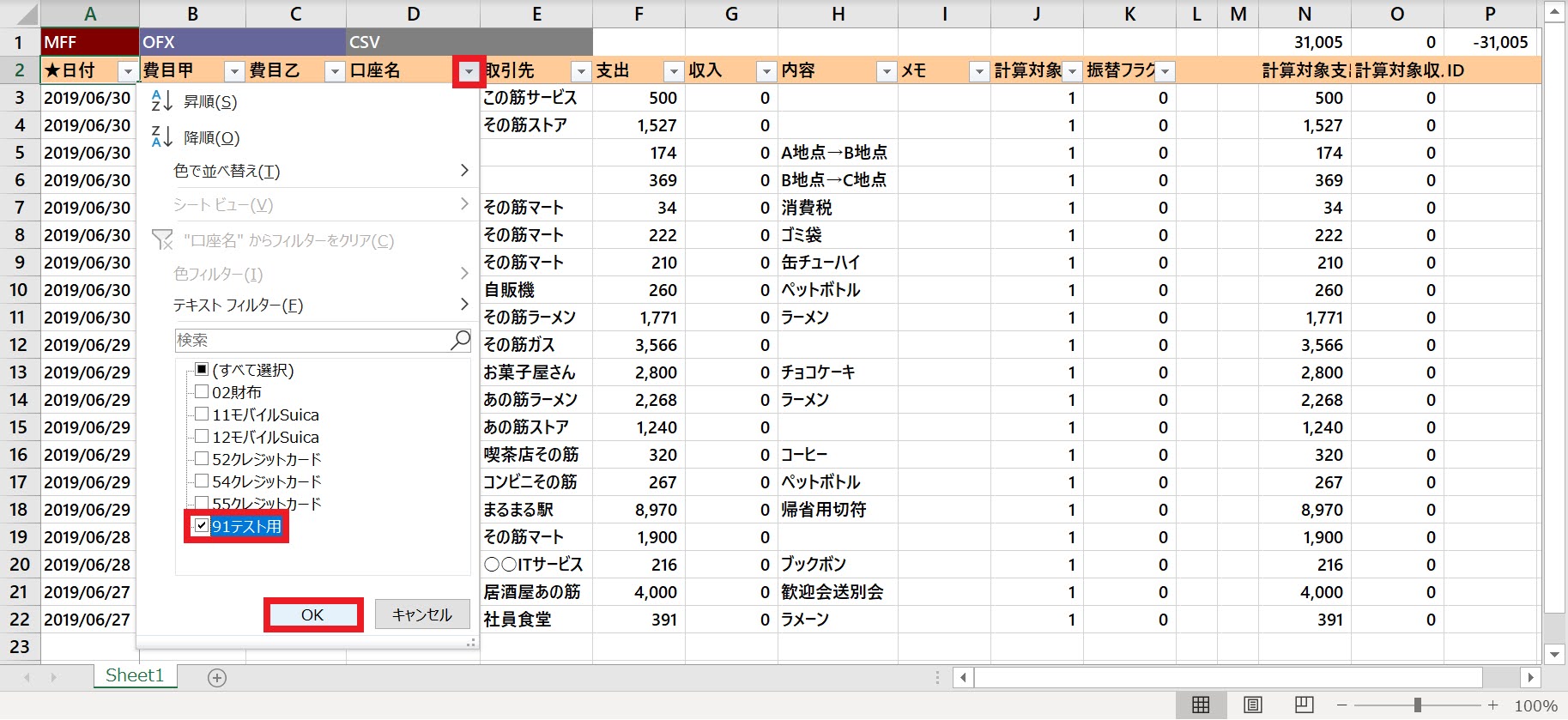
Task: Select the cell containing 帰省用切符
Action: tap(838, 510)
